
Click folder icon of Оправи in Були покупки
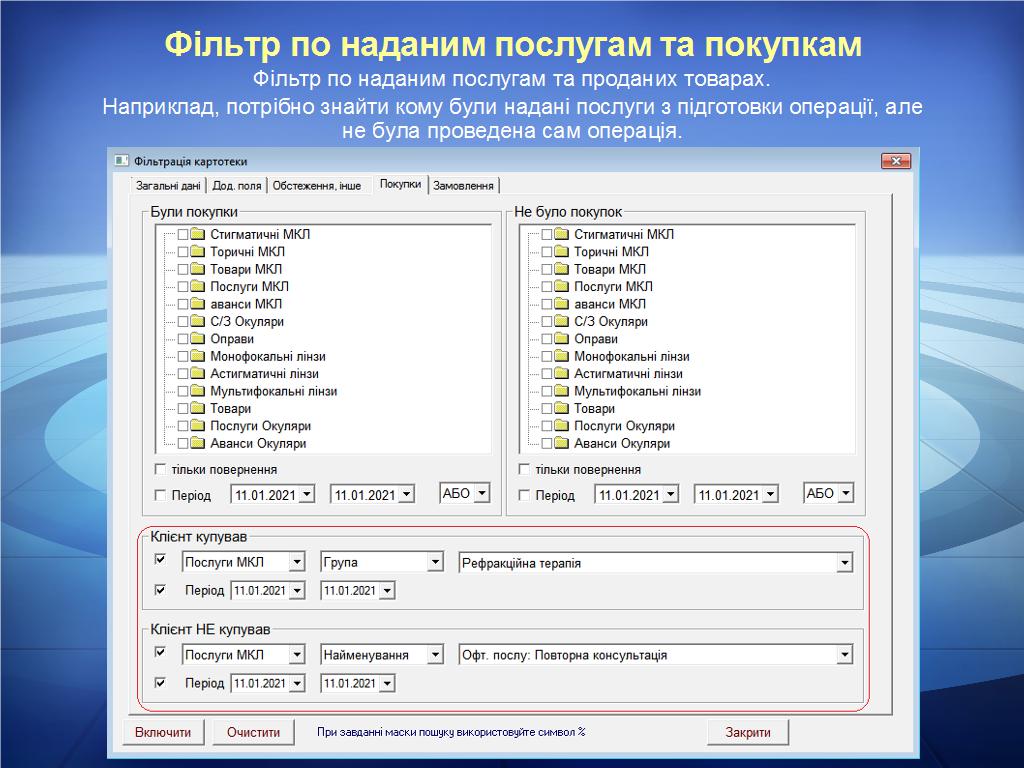[x=197, y=339]
